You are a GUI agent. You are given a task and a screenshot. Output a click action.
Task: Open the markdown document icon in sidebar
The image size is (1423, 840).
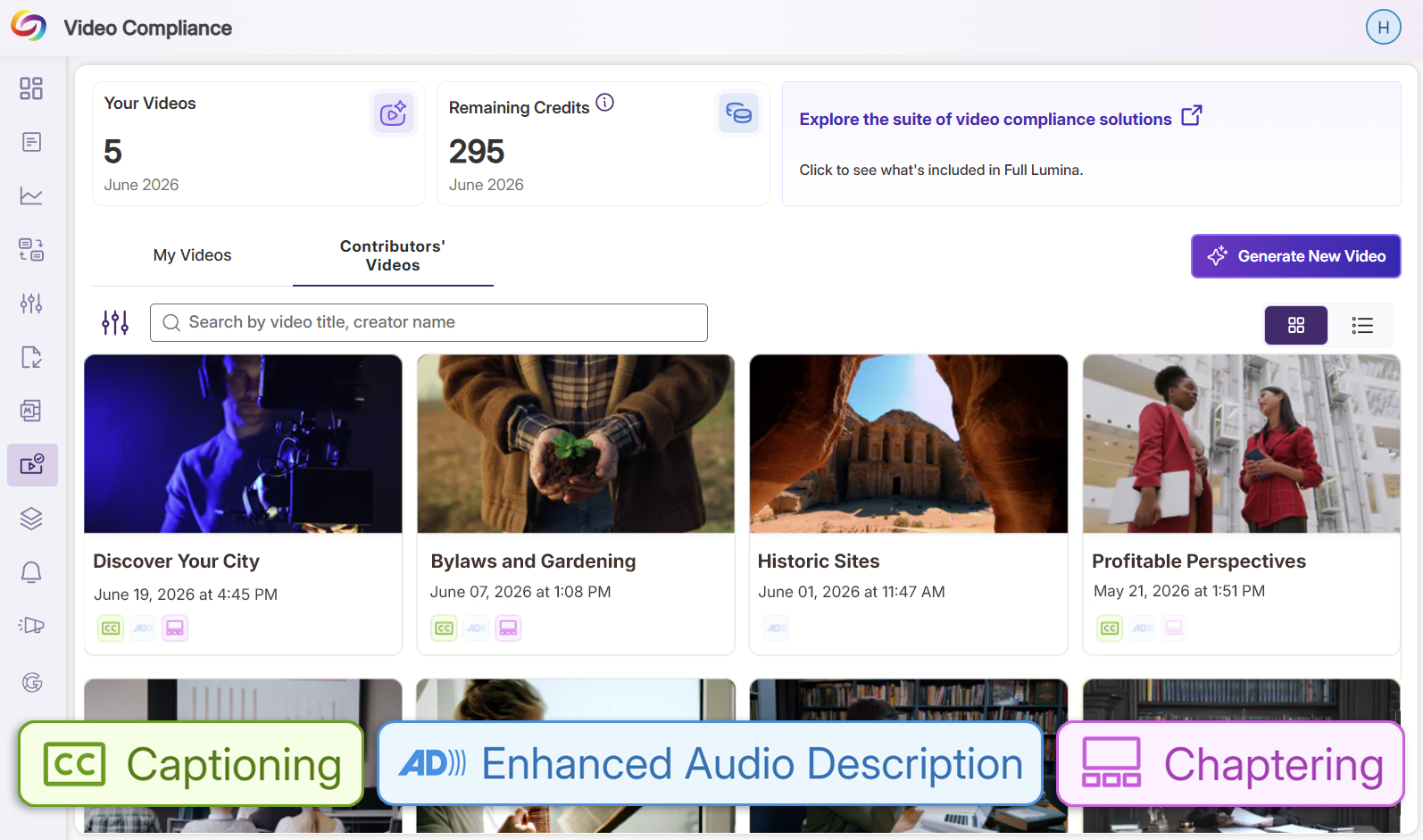click(x=31, y=411)
